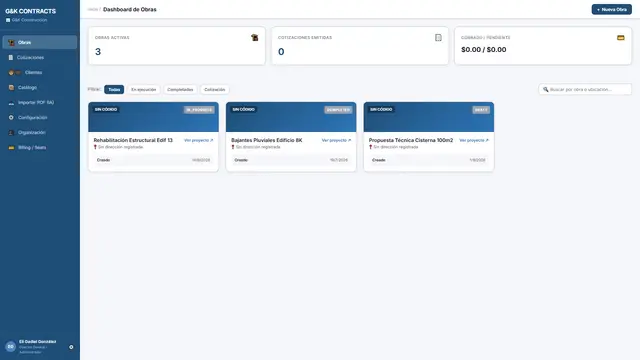Click the SIN CÓDIGO tag on Propuesta Técnica Cisterna card
The image size is (640, 360).
pyautogui.click(x=381, y=109)
